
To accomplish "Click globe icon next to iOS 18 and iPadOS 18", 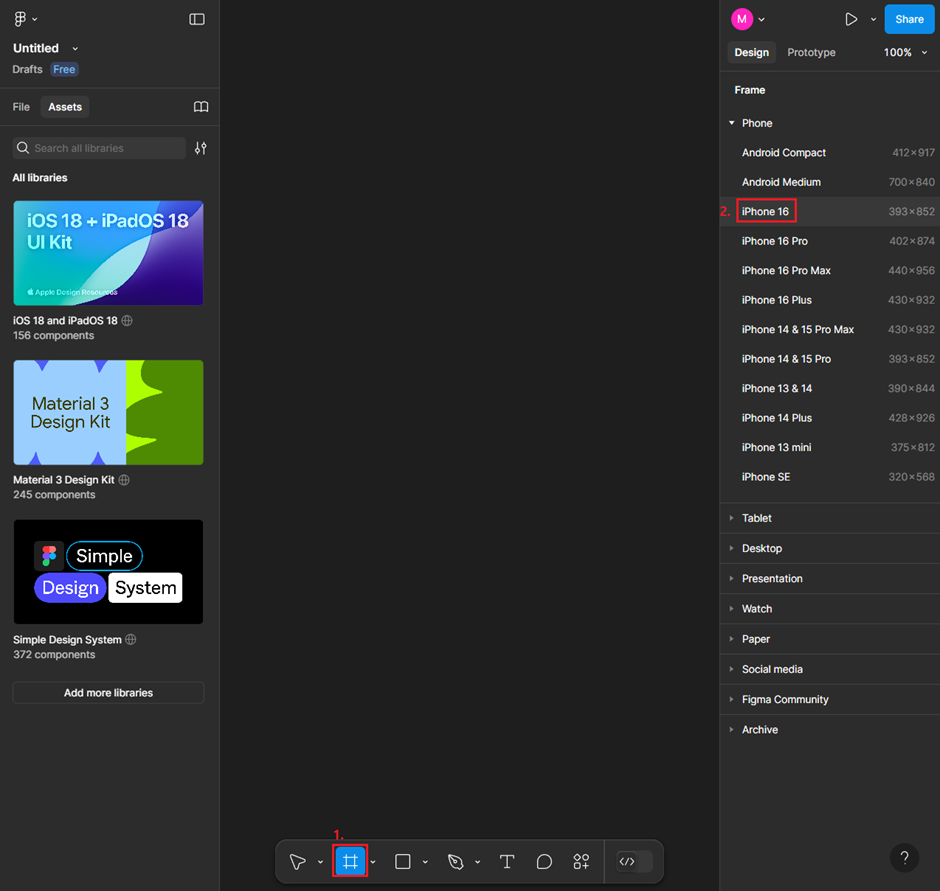I will [x=127, y=320].
